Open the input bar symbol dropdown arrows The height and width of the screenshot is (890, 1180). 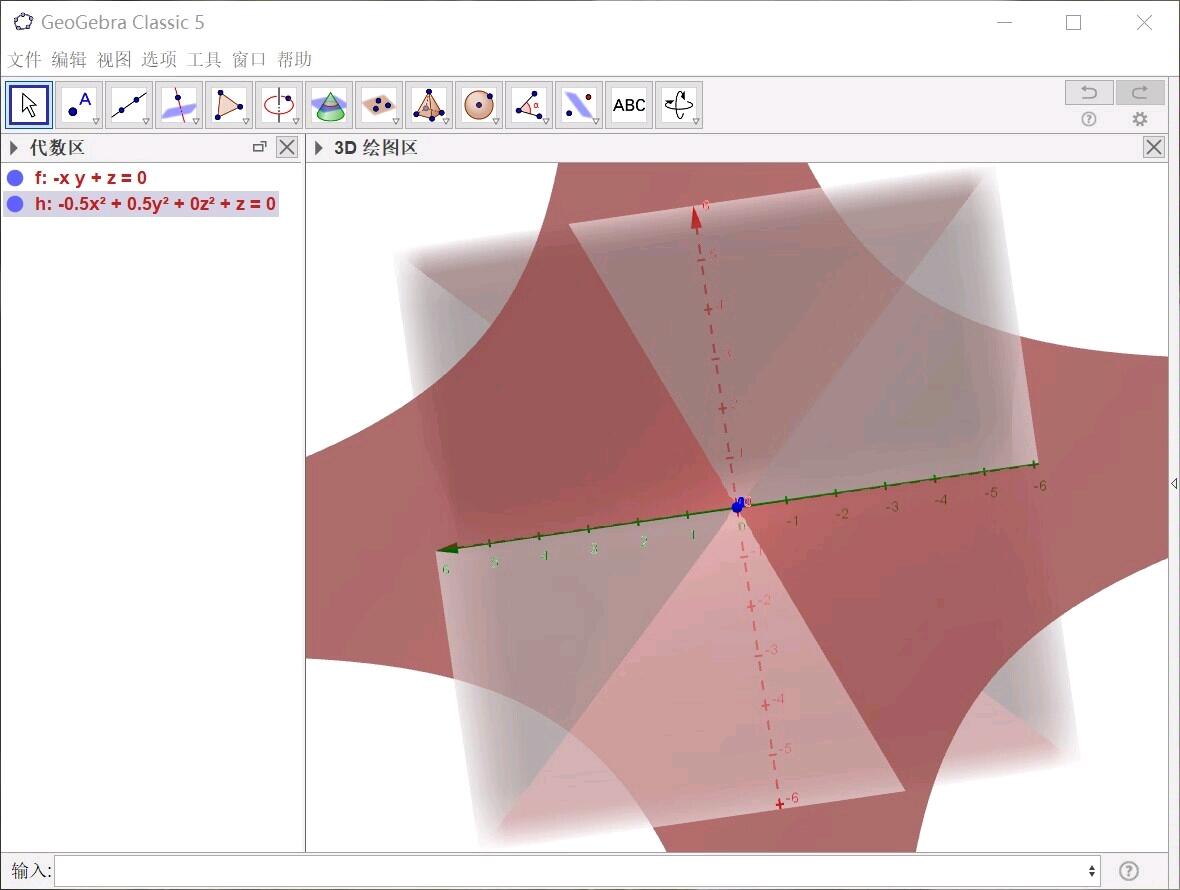coord(1091,871)
